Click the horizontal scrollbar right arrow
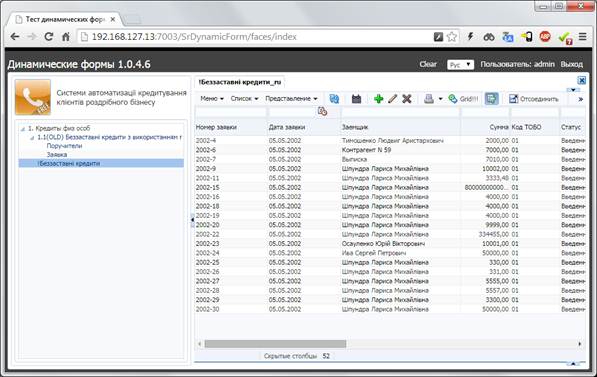The image size is (597, 377). point(580,344)
